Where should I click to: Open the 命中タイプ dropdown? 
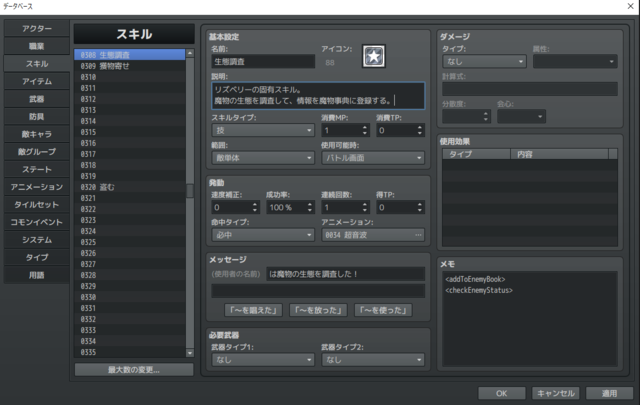click(263, 235)
